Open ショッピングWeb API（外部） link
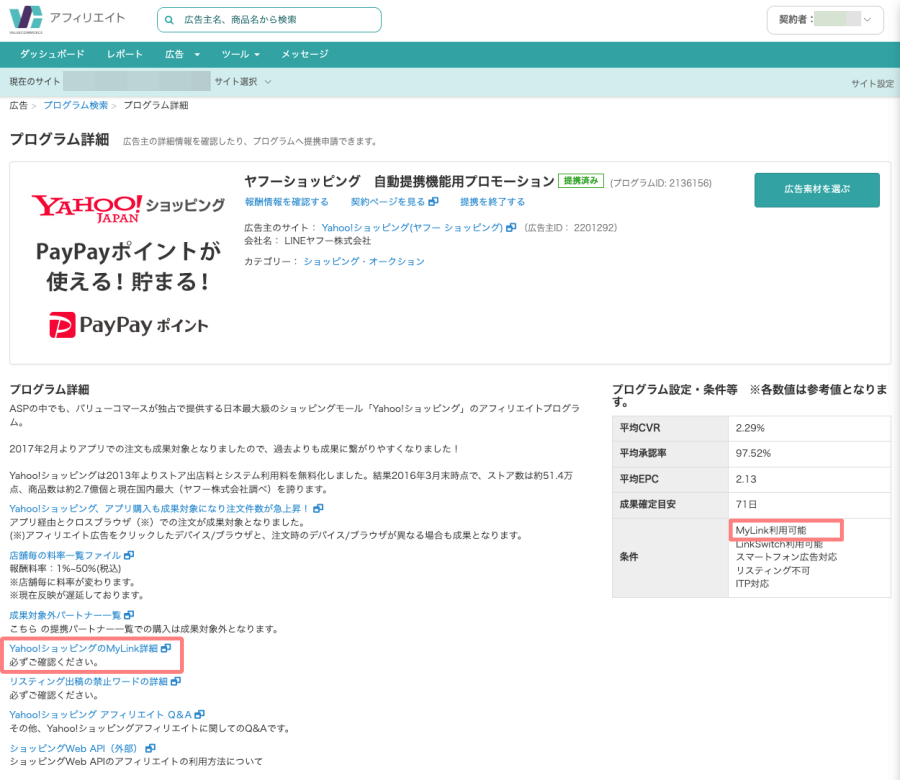This screenshot has width=900, height=780. click(73, 748)
